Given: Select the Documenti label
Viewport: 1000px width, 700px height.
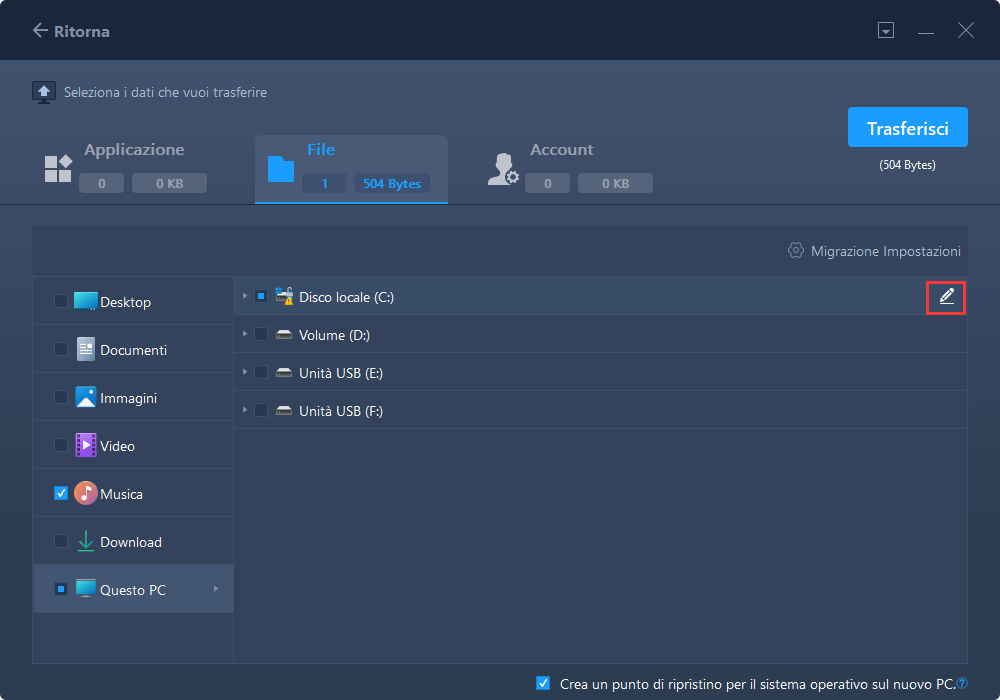Looking at the screenshot, I should pyautogui.click(x=133, y=350).
